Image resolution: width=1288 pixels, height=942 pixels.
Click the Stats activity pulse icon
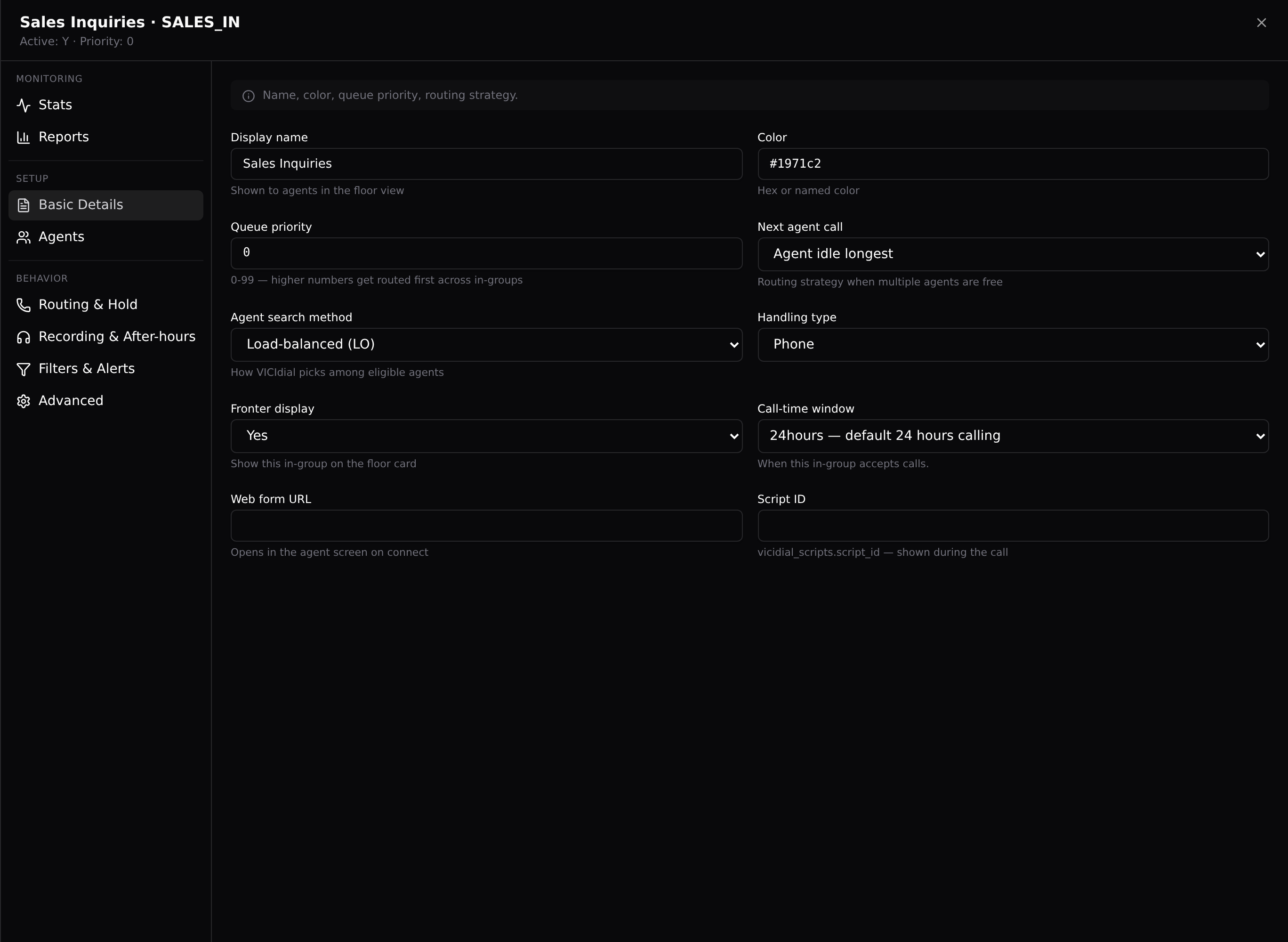point(24,105)
